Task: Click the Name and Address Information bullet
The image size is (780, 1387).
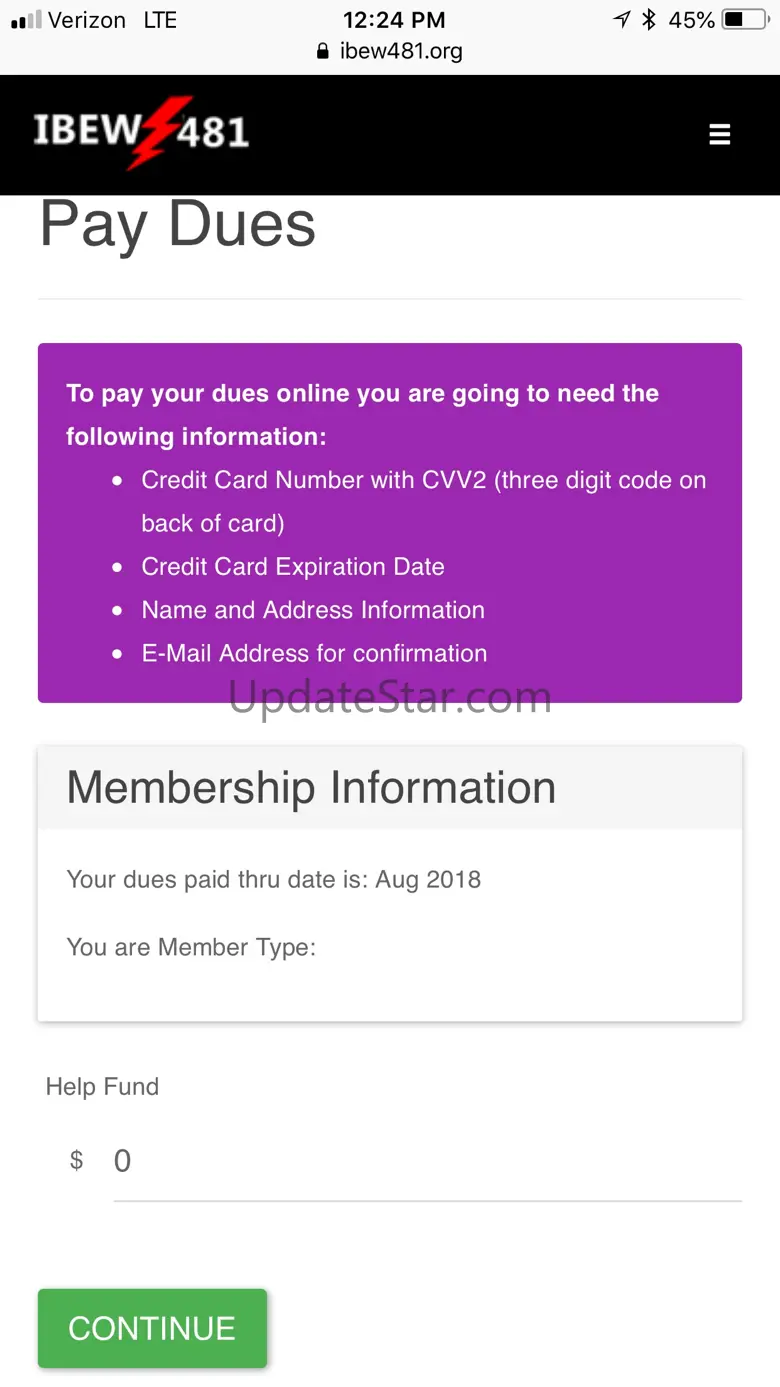Action: [x=313, y=610]
